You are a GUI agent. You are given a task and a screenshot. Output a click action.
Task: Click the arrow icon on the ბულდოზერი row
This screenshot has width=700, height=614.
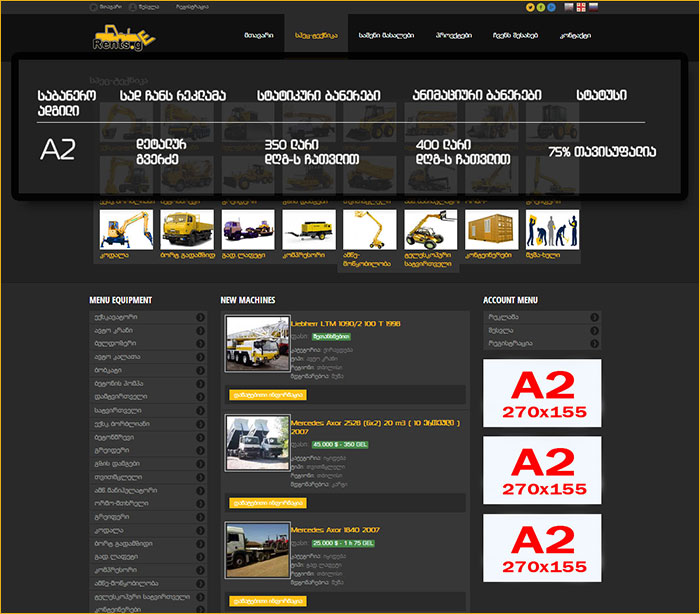pyautogui.click(x=200, y=343)
